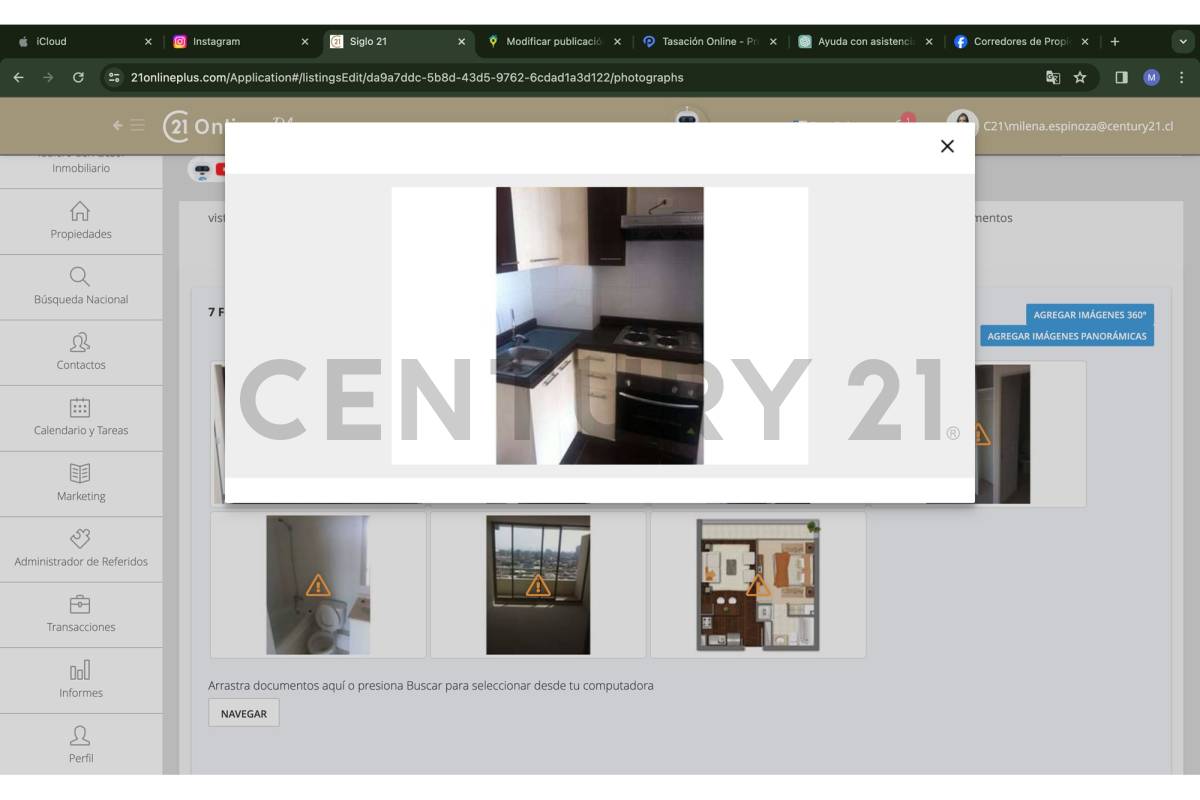
Task: Switch to the Siglo 21 tab
Action: point(397,42)
